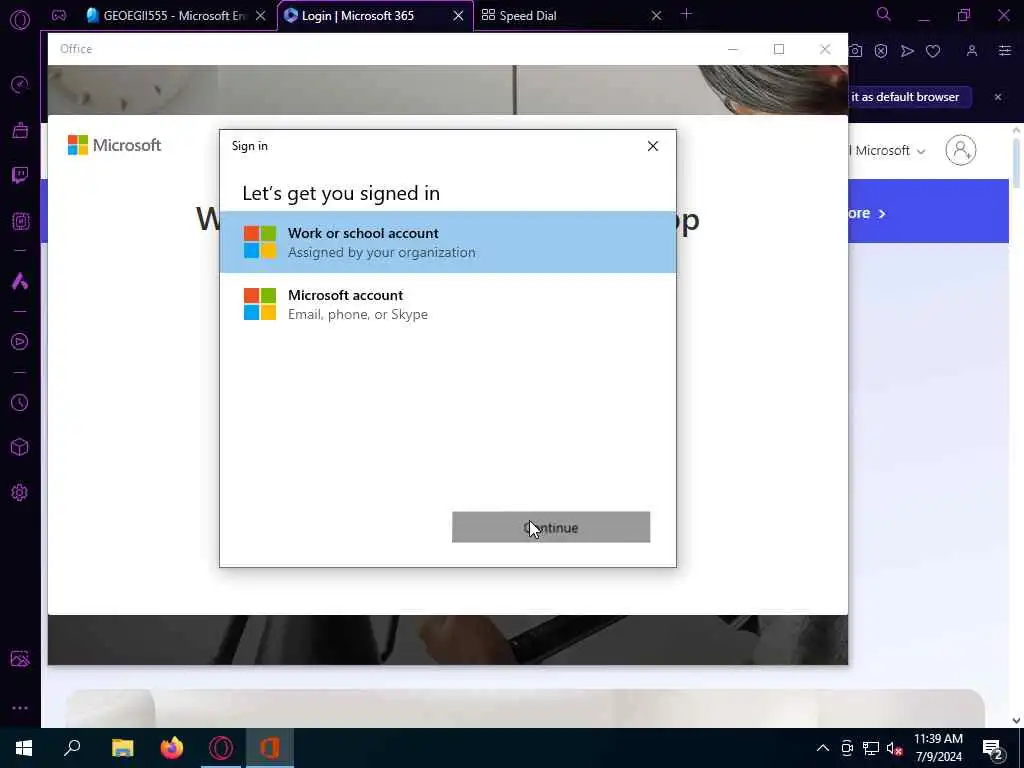The height and width of the screenshot is (768, 1024).
Task: Close the Speed Dial tab
Action: pyautogui.click(x=656, y=16)
